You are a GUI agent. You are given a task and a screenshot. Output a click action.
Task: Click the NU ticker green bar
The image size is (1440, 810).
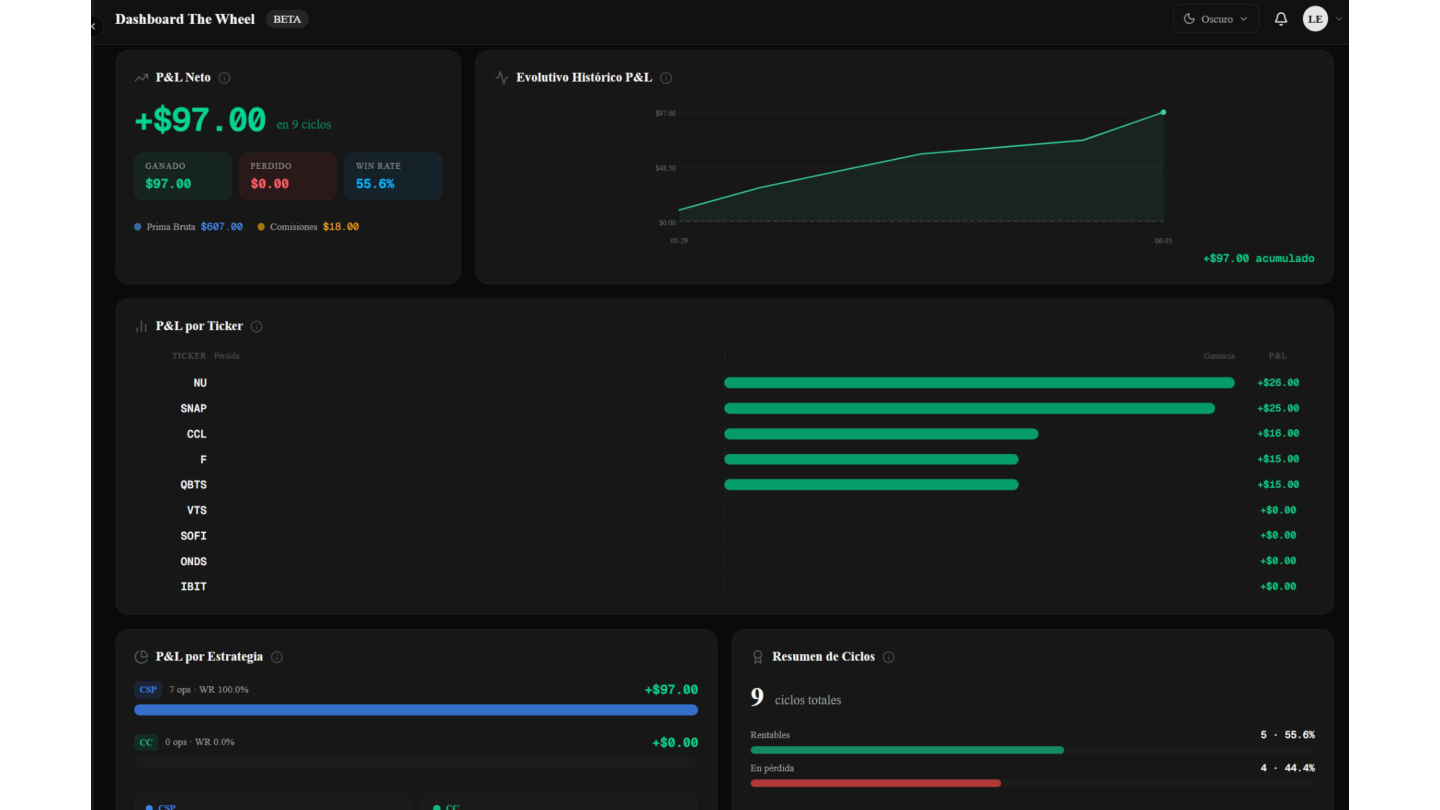click(x=979, y=383)
